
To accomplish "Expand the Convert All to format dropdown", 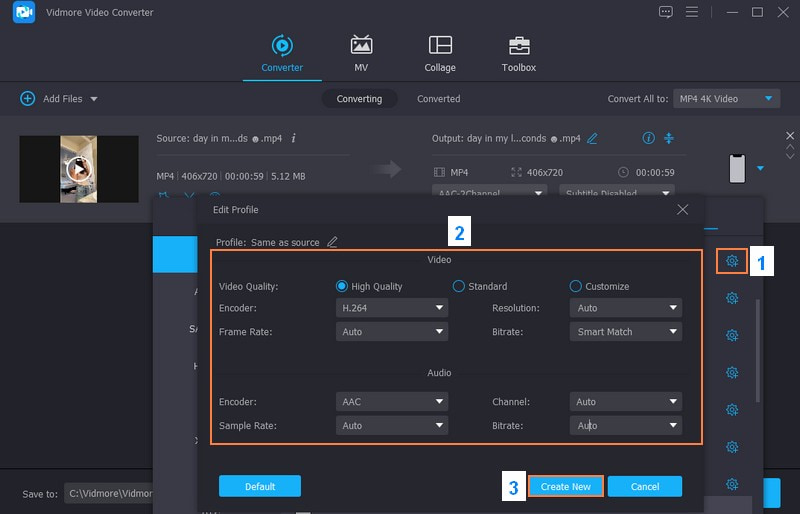I will coord(727,99).
